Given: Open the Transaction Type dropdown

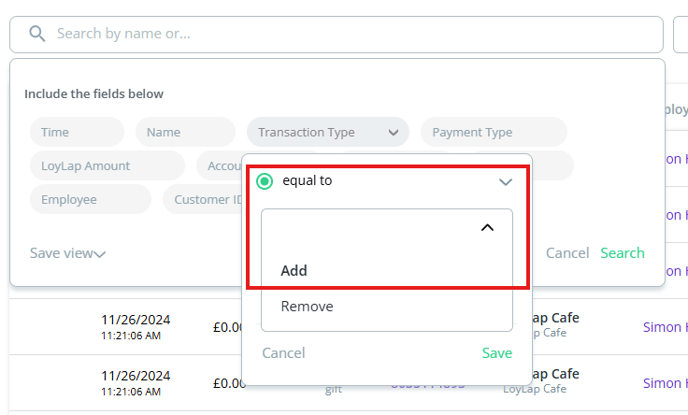Looking at the screenshot, I should (x=327, y=132).
